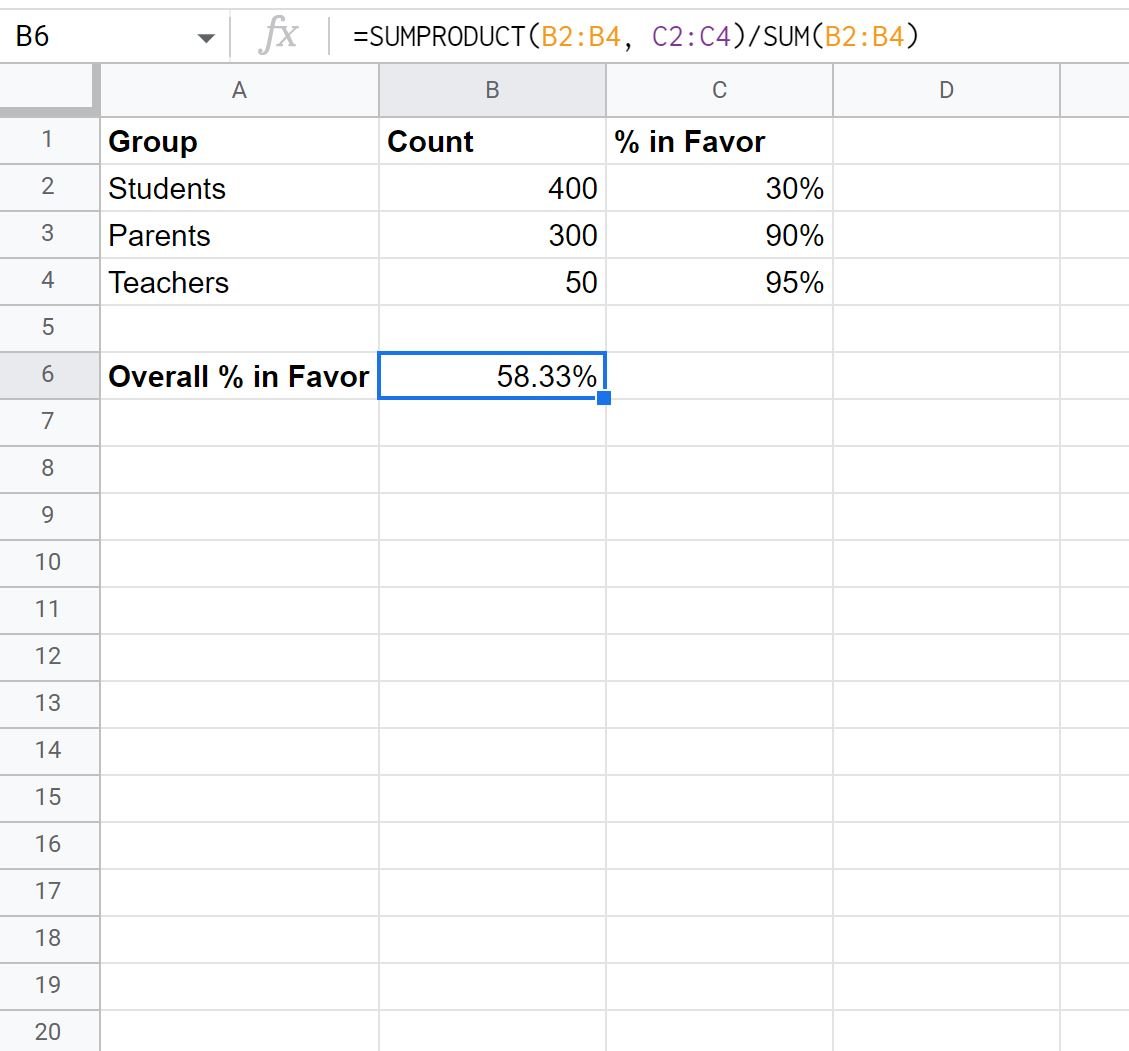Select row 10 header
1129x1051 pixels.
tap(49, 564)
